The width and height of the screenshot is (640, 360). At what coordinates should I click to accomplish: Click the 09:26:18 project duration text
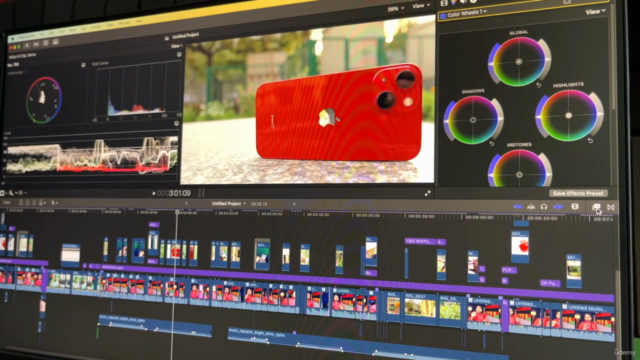click(x=259, y=204)
